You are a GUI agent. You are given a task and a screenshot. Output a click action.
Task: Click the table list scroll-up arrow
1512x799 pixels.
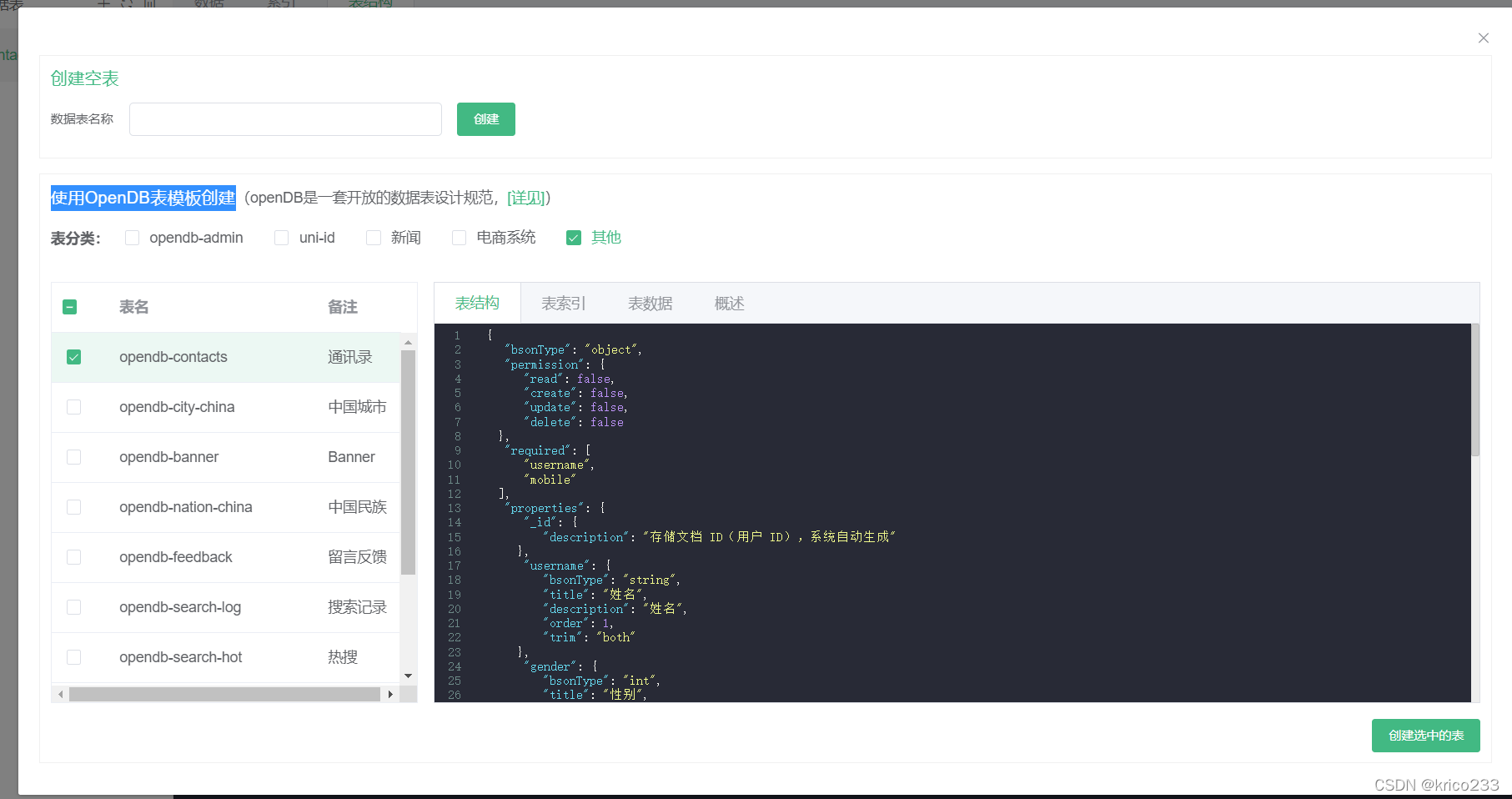(x=408, y=342)
